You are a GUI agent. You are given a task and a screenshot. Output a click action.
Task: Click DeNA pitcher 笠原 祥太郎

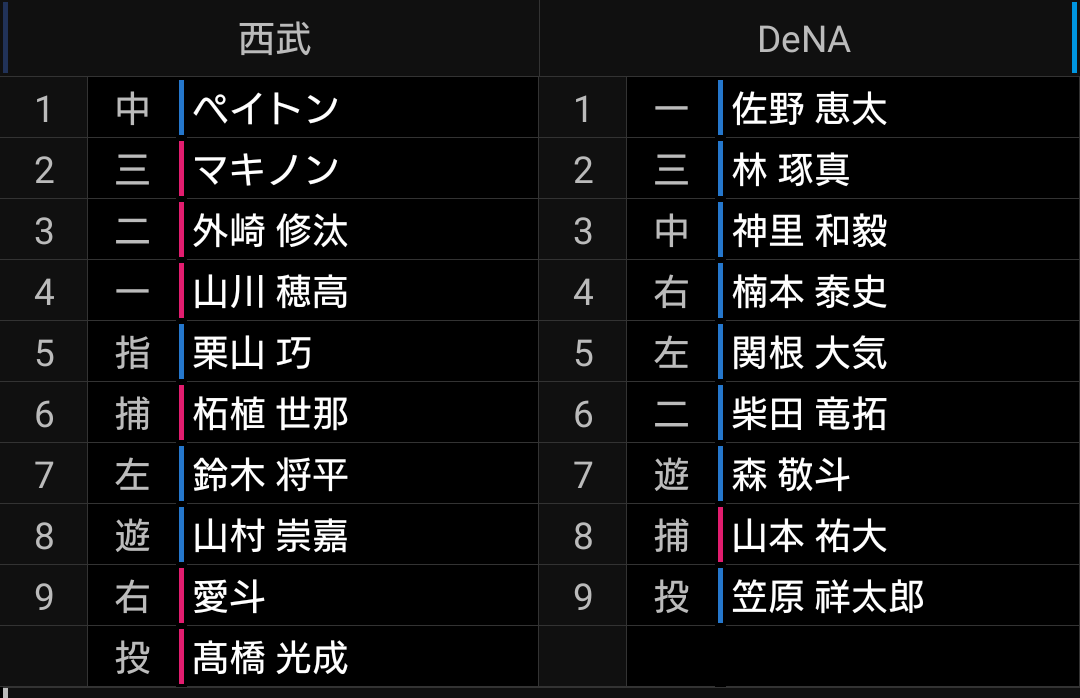point(827,596)
